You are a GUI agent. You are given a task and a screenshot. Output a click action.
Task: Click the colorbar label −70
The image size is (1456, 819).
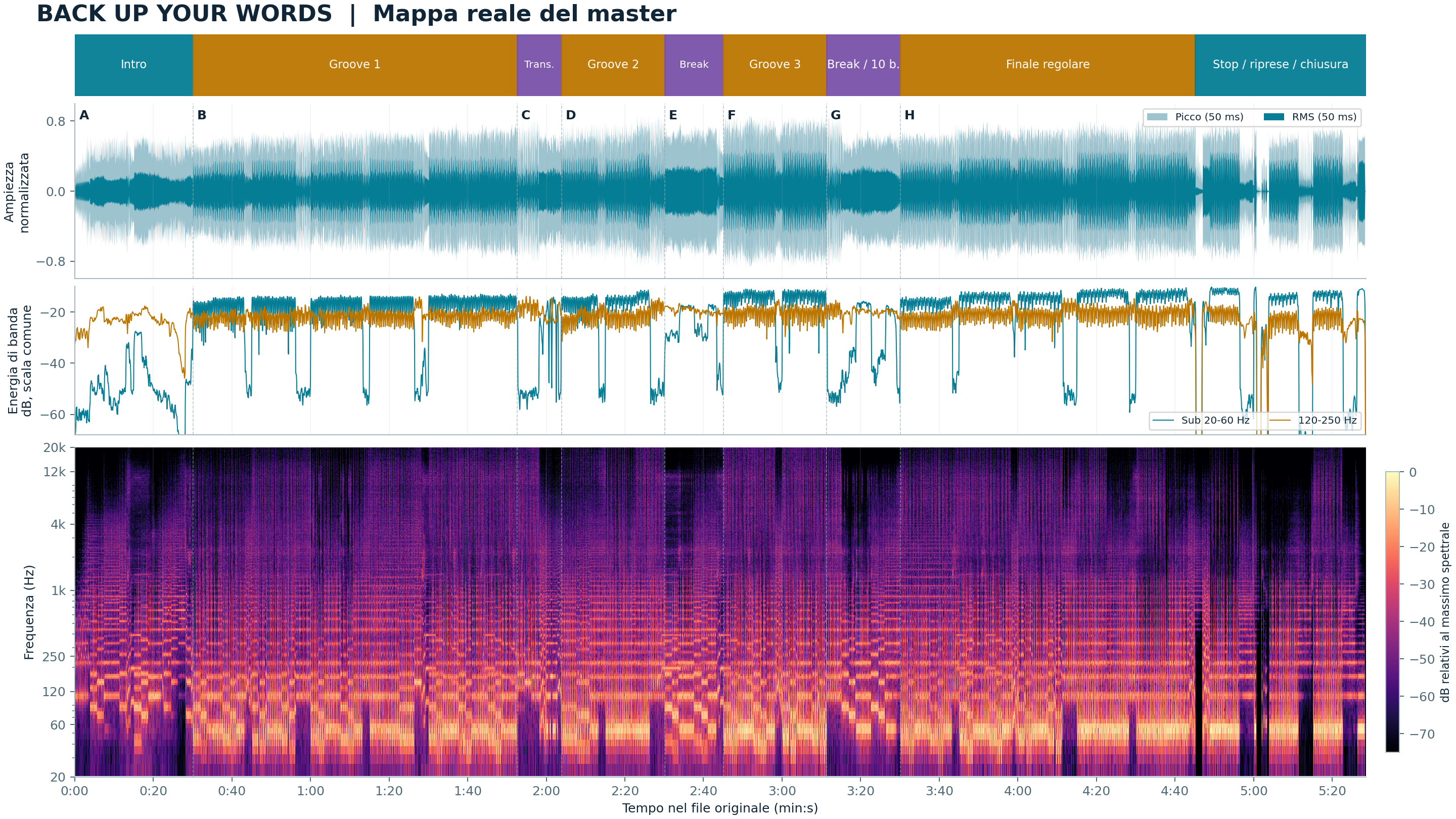[x=1422, y=734]
